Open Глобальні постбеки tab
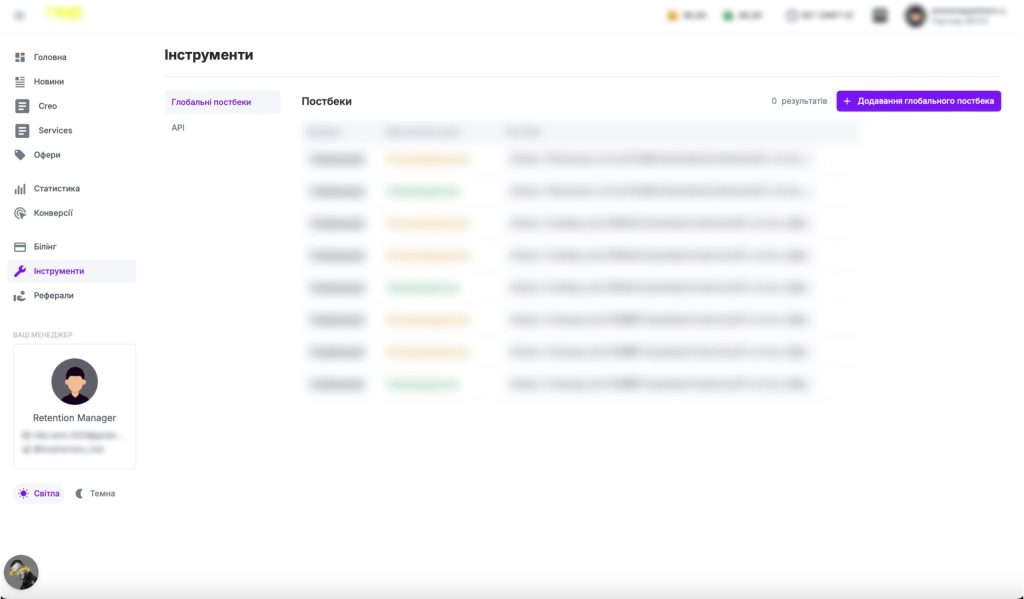Viewport: 1024px width, 599px height. point(211,102)
